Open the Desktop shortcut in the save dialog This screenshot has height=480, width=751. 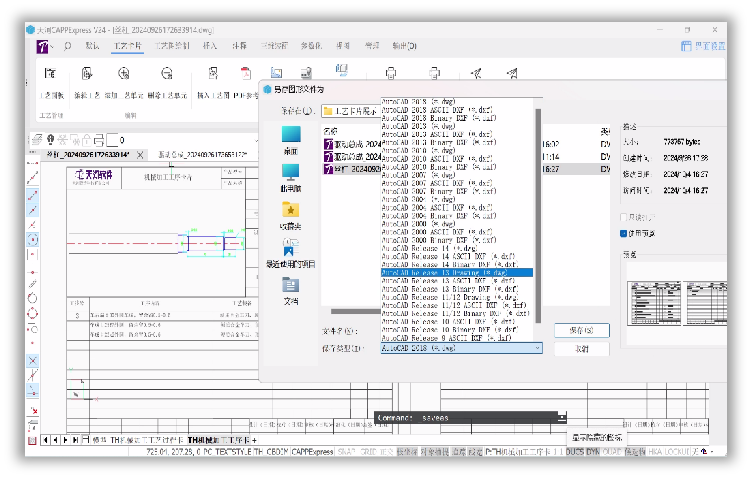coord(291,139)
